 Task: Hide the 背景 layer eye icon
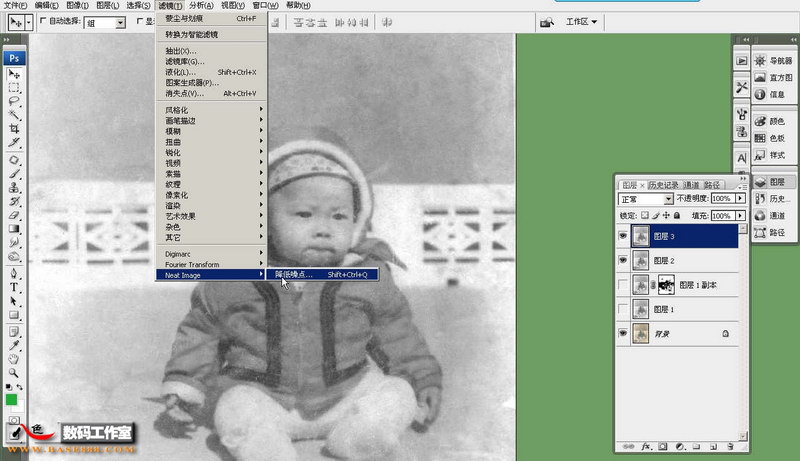pos(623,333)
